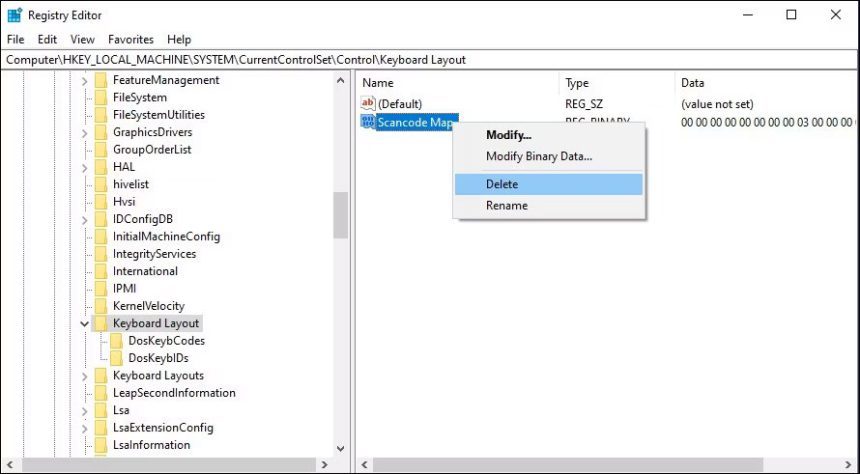Click the DosKeybIDs folder icon

point(117,358)
